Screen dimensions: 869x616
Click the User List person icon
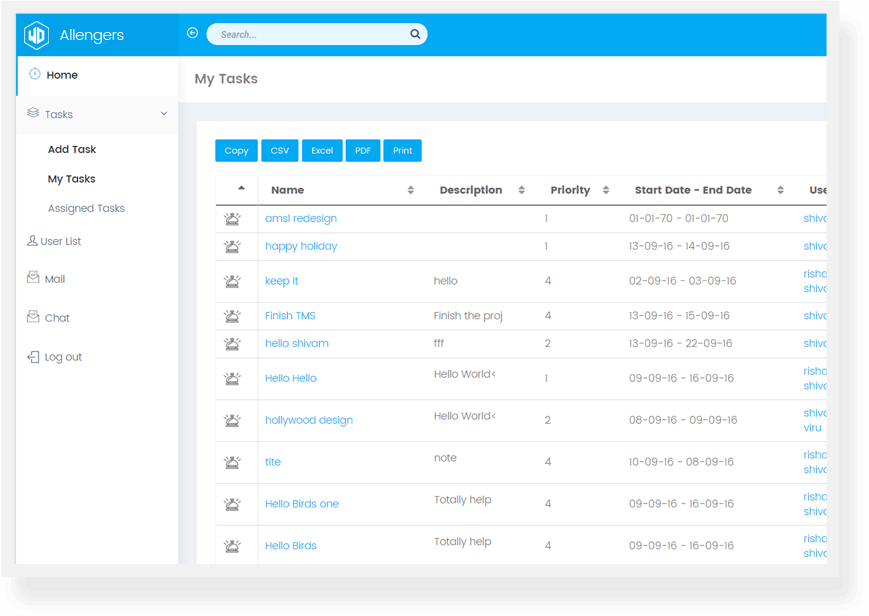coord(33,241)
